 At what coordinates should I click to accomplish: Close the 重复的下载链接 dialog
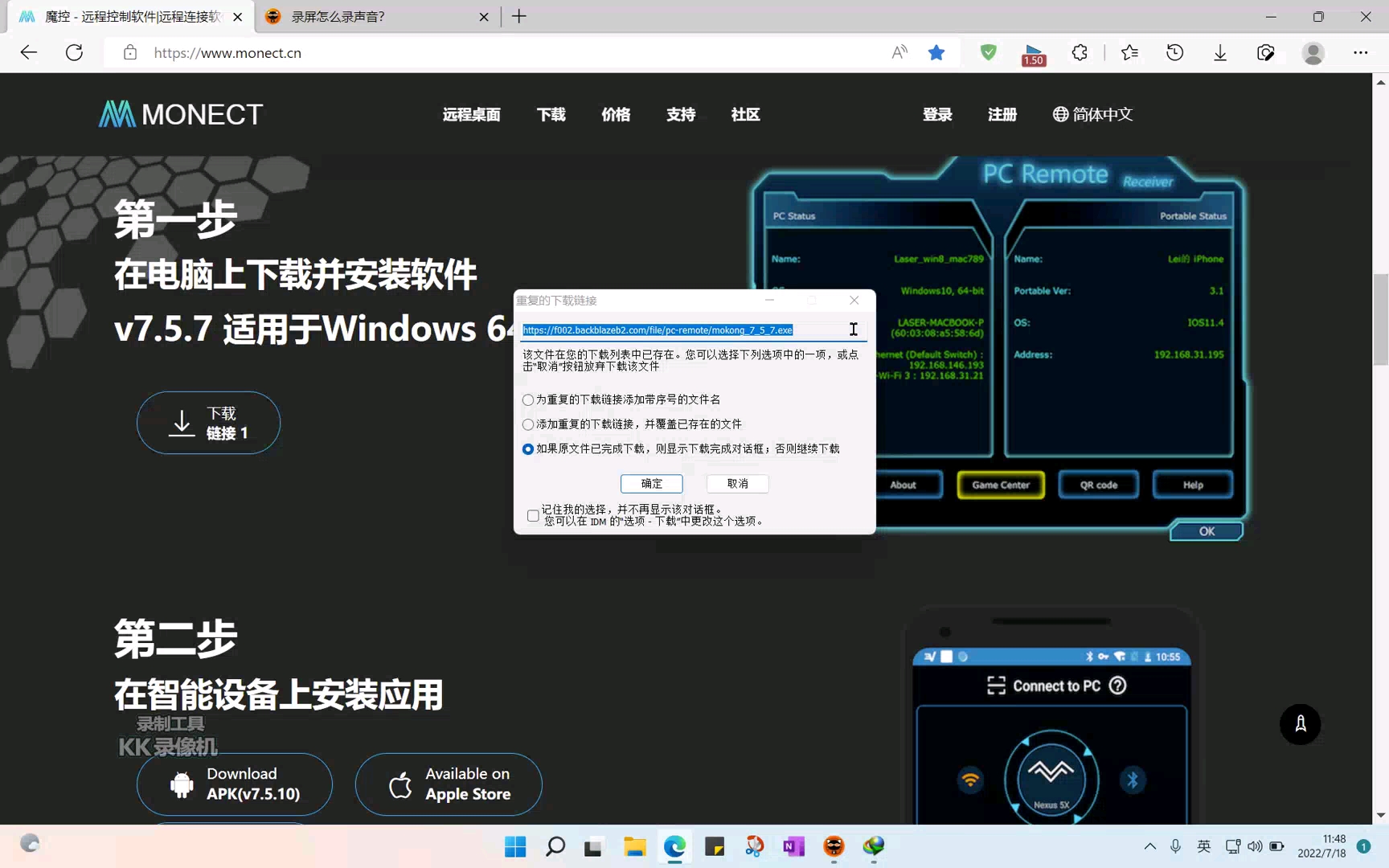click(x=854, y=300)
